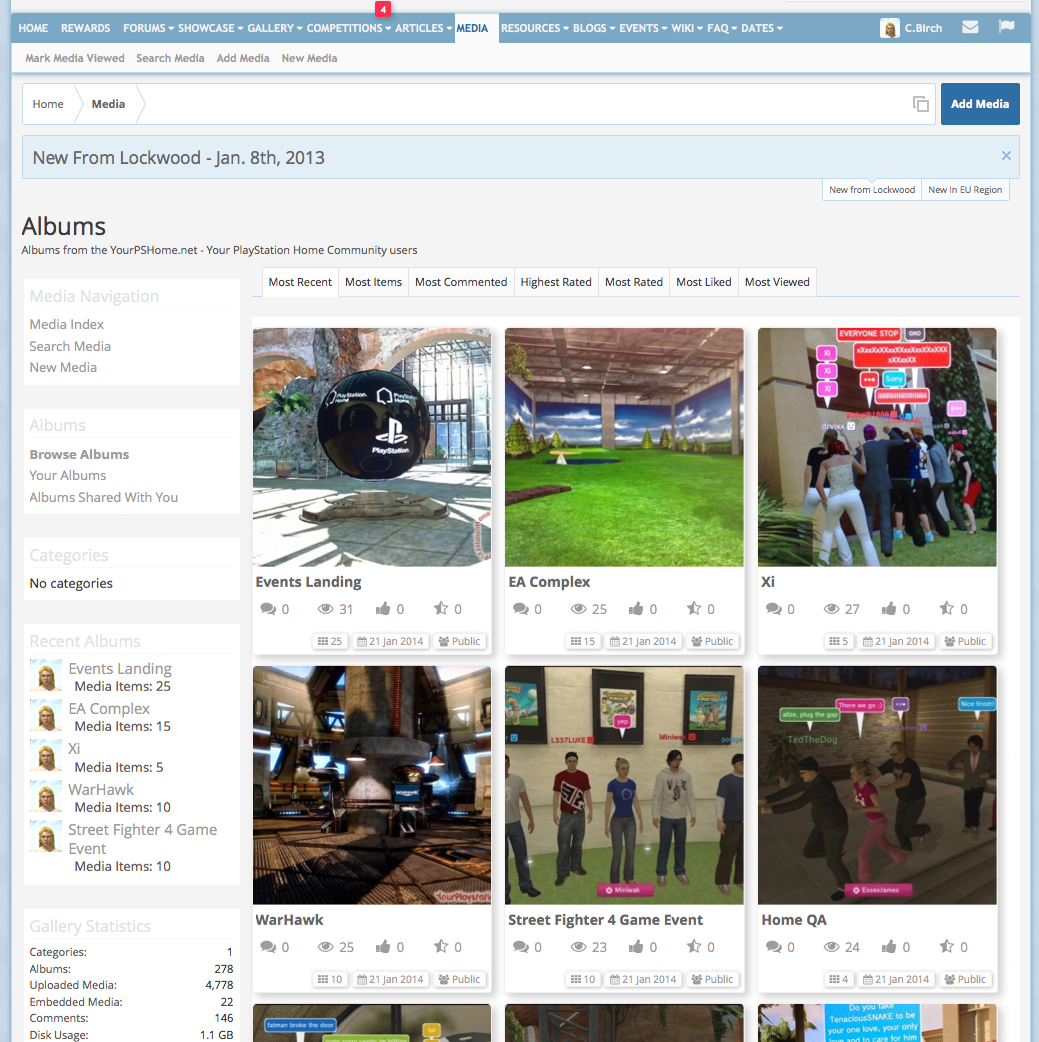Click thumbs-up icon under WarHawk
Screen dimensions: 1039x1042
coord(383,947)
